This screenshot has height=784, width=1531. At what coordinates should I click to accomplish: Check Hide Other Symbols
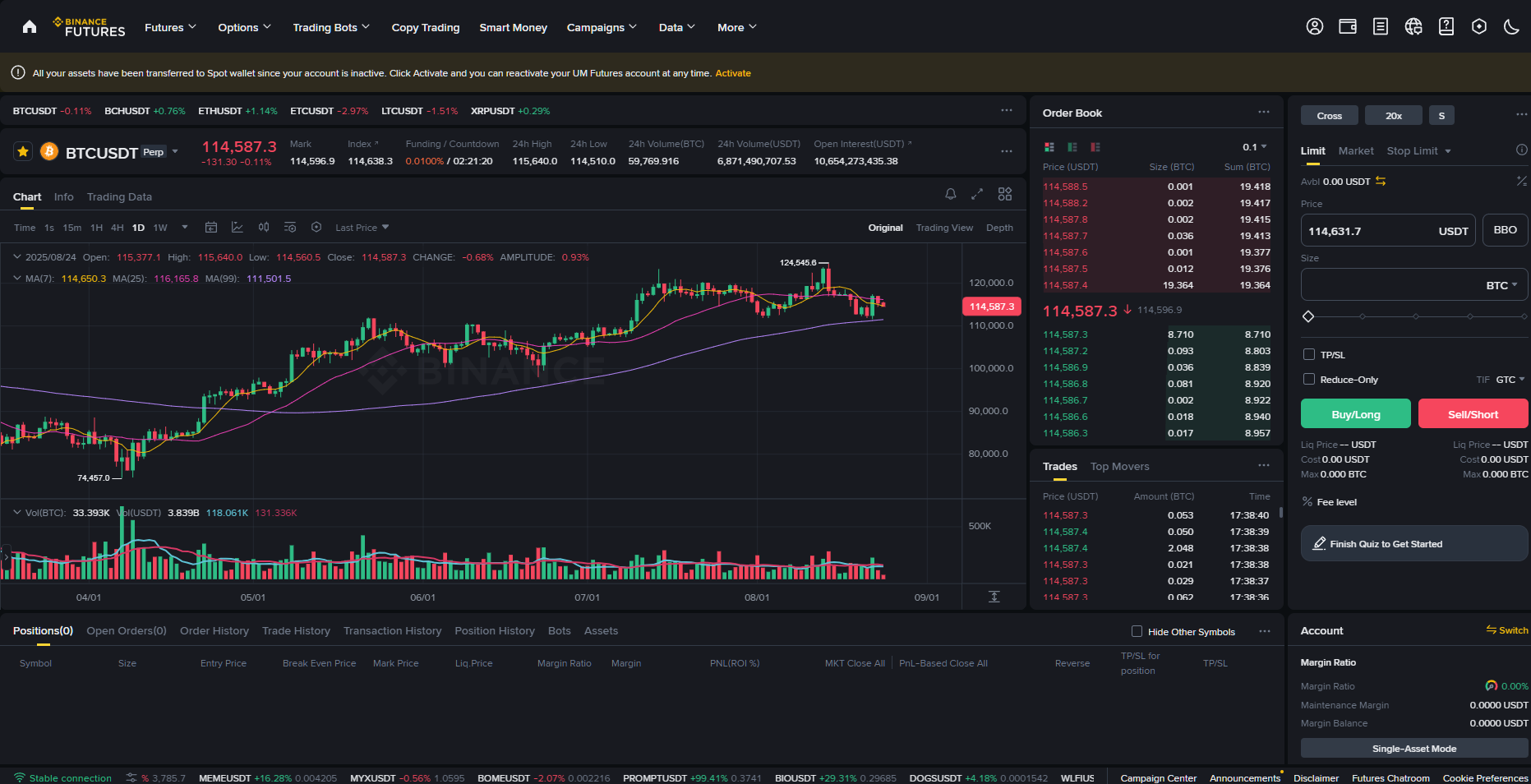(x=1137, y=632)
